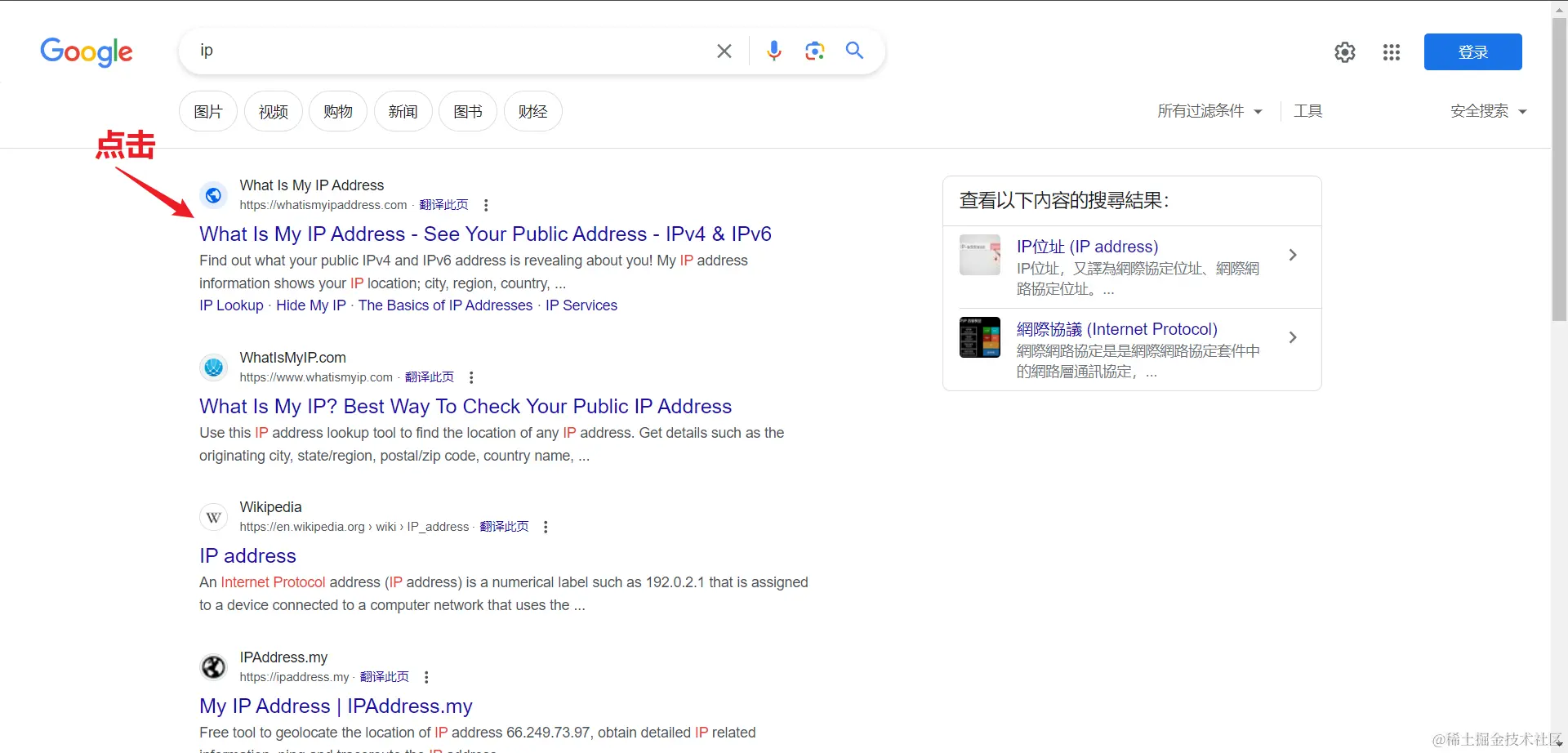Click IP位址 thumbnail image
The height and width of the screenshot is (753, 1568).
point(980,255)
